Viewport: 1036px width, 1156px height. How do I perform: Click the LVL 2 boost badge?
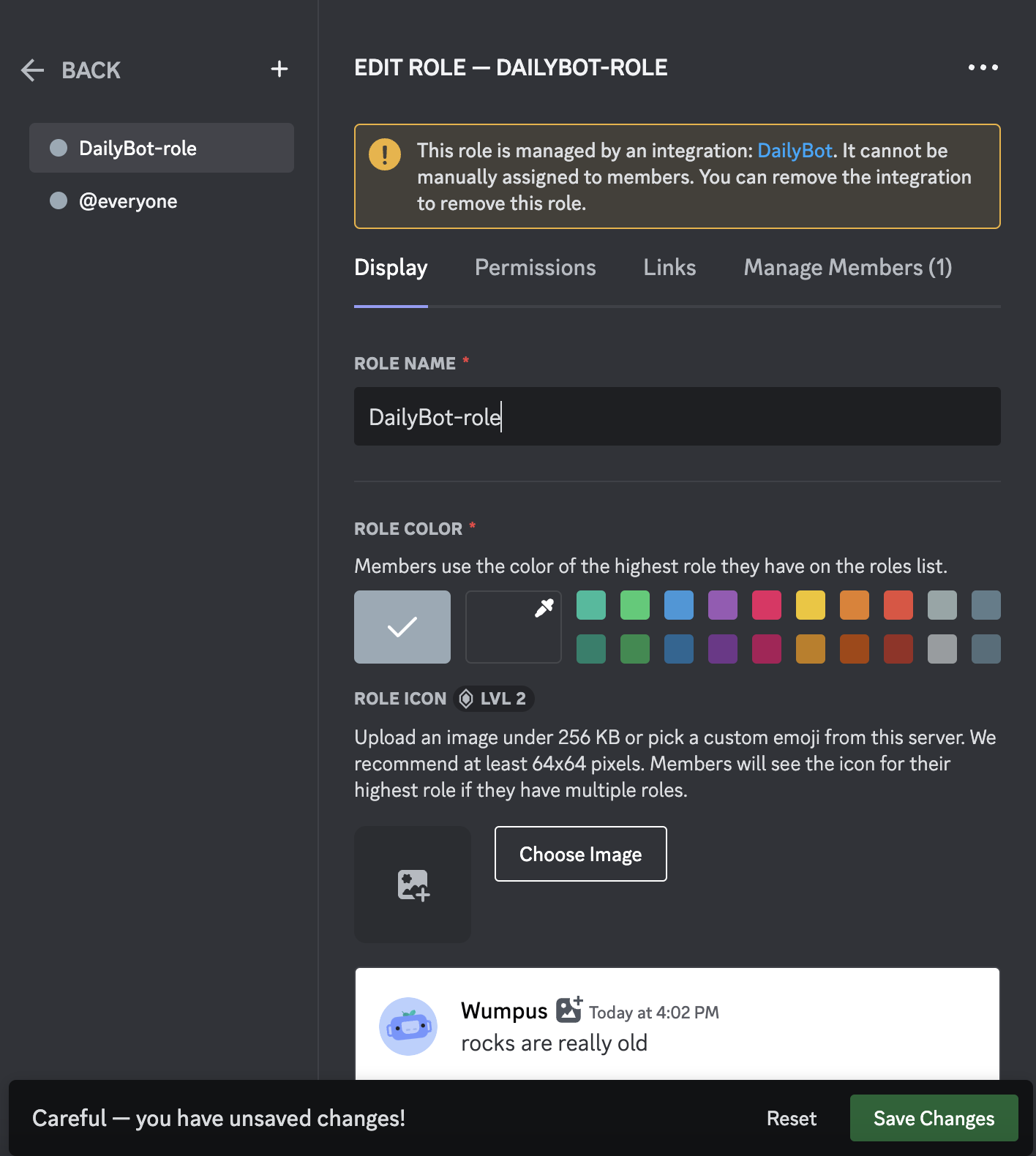[494, 699]
